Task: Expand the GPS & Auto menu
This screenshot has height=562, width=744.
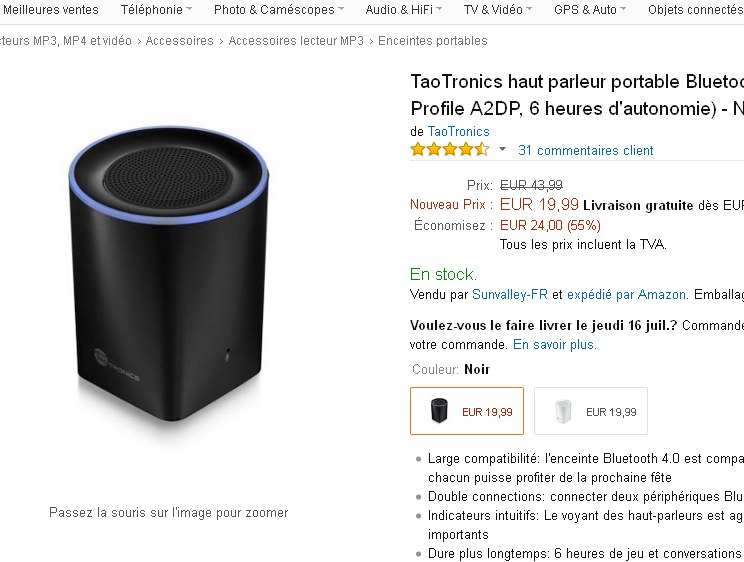Action: pos(590,10)
